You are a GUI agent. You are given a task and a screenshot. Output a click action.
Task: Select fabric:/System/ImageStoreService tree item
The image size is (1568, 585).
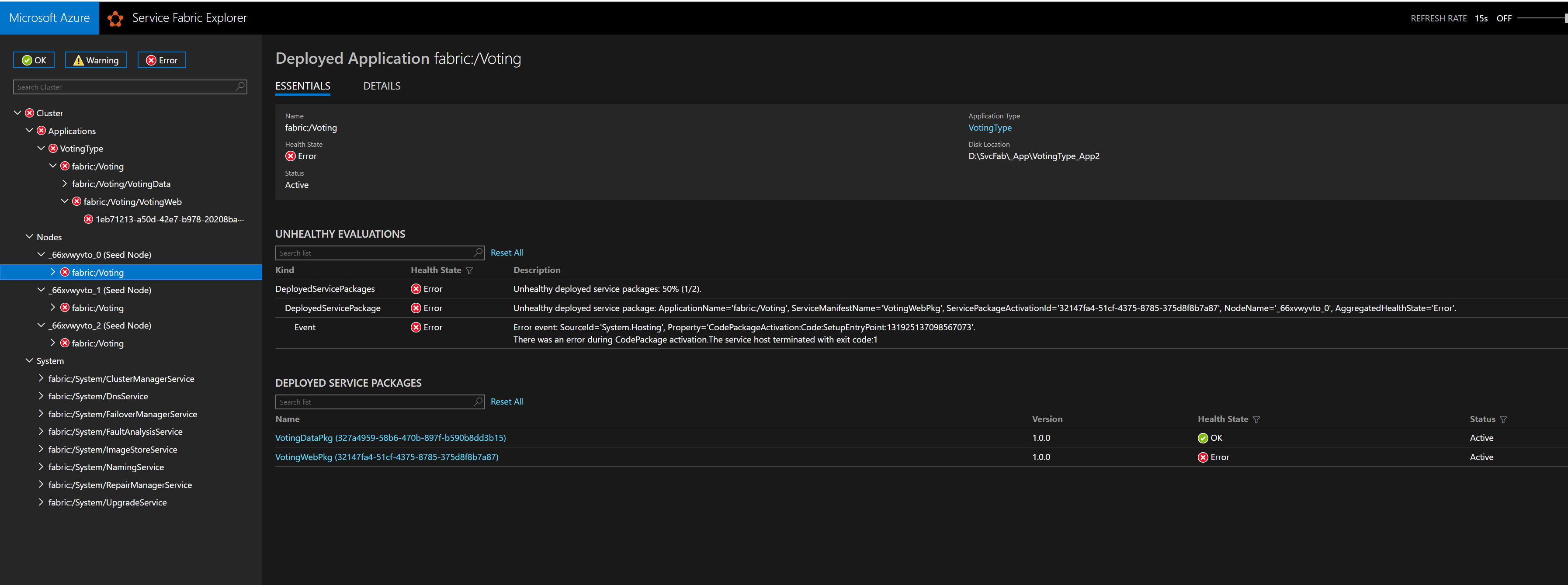(x=113, y=449)
